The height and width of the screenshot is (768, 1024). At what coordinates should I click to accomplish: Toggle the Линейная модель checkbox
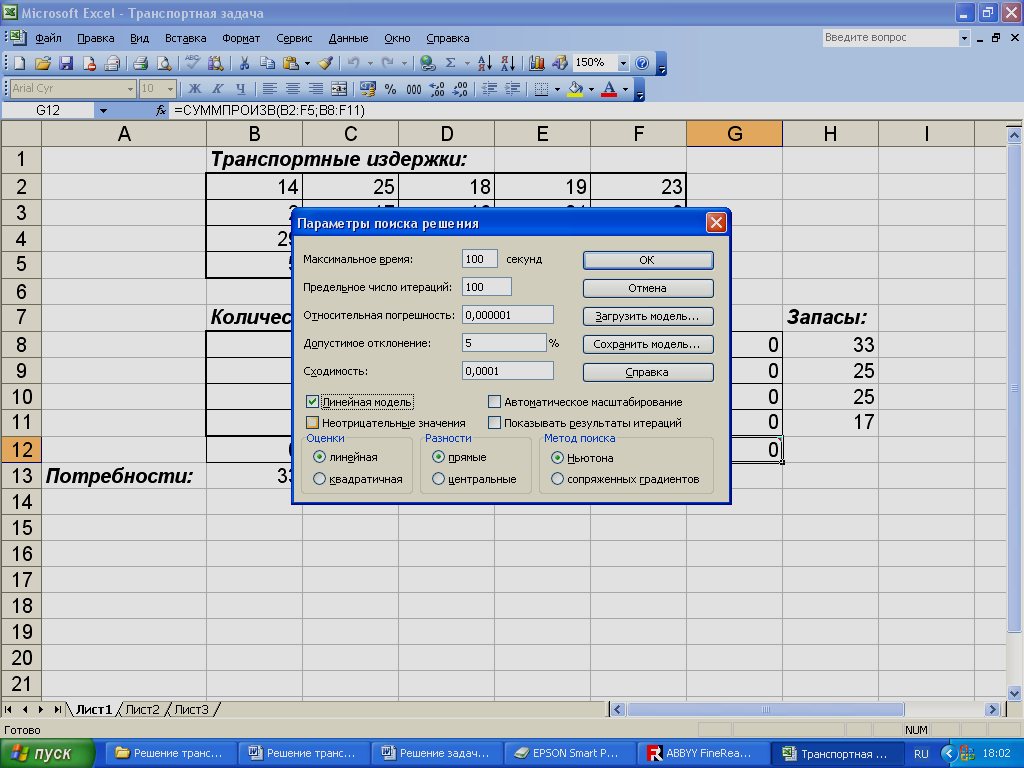tap(312, 402)
